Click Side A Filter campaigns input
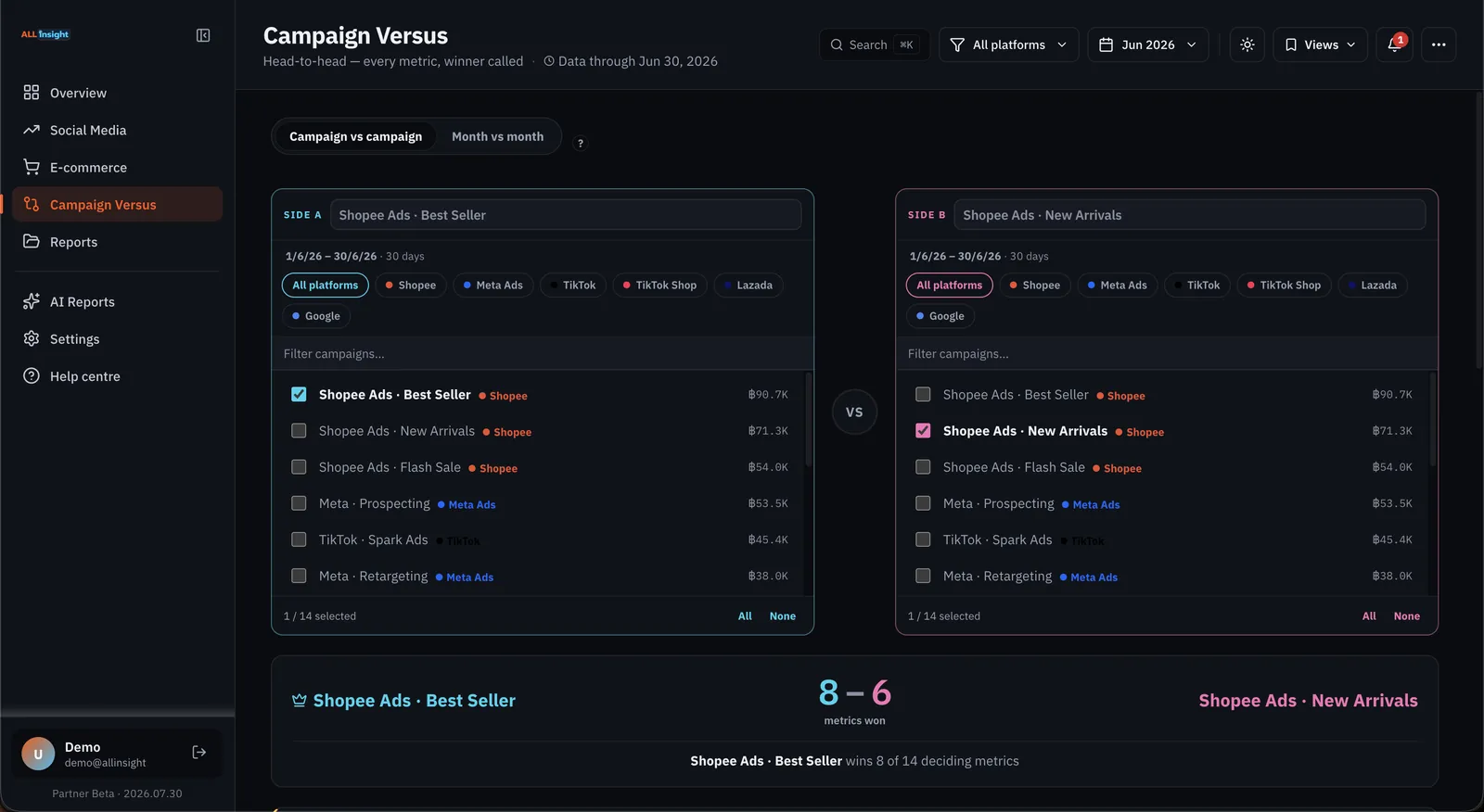Viewport: 1484px width, 812px height. coord(543,353)
